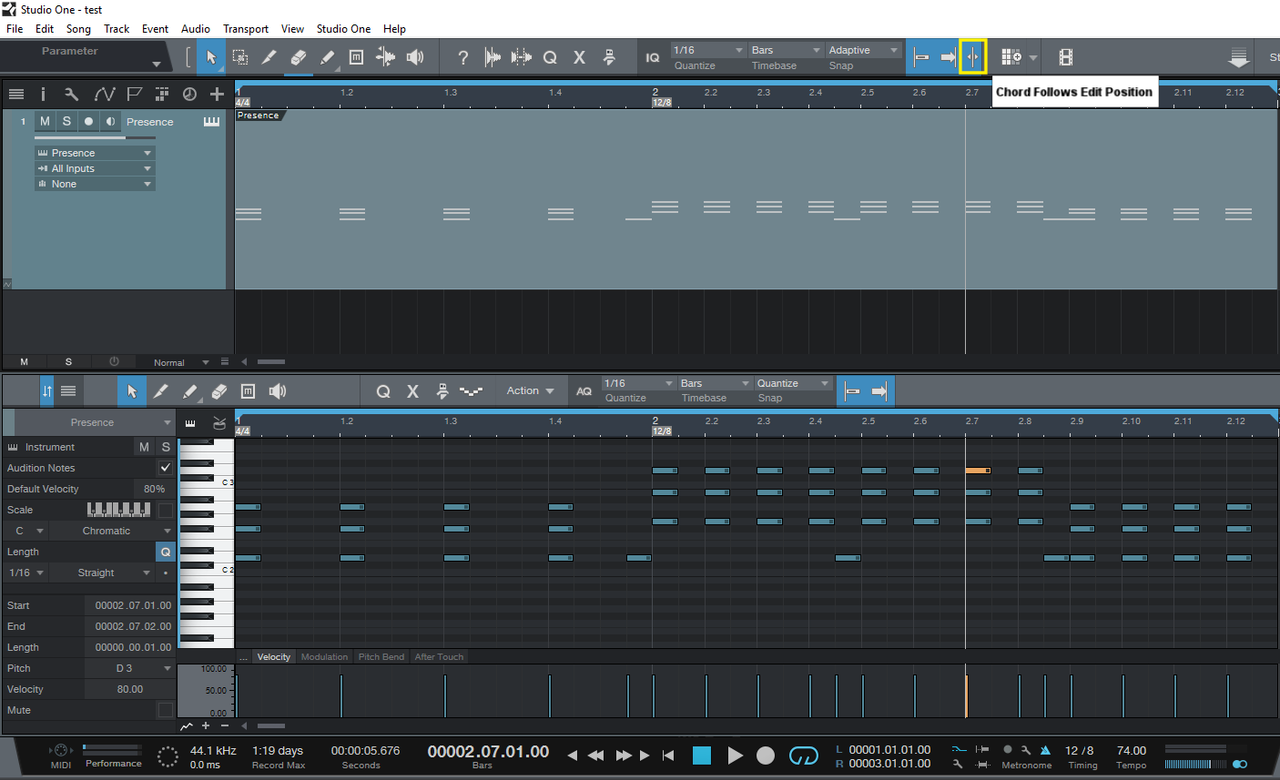Open the Transport menu
Screen dimensions: 1280x780
[x=246, y=29]
